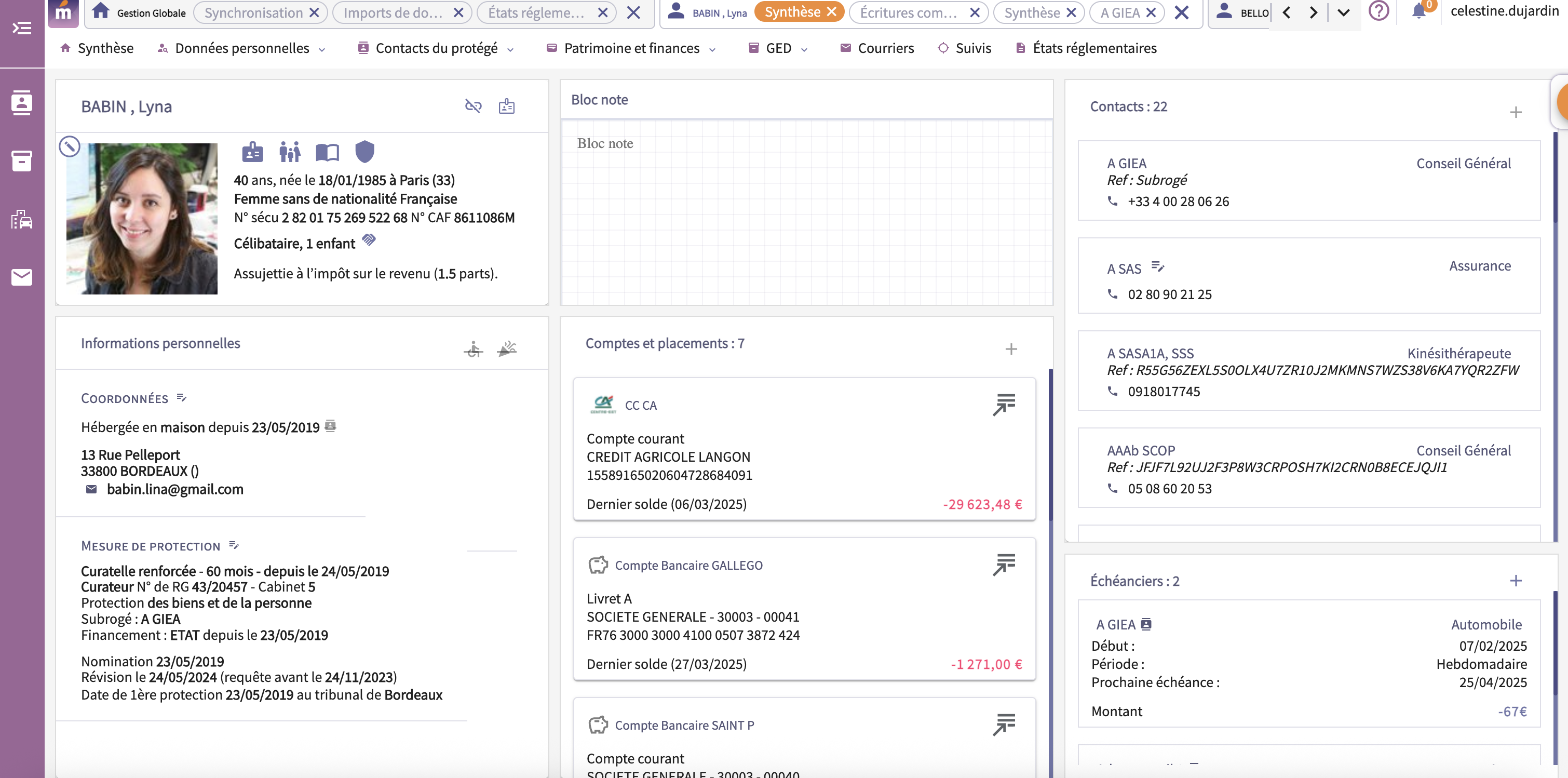The height and width of the screenshot is (778, 1568).
Task: Open the Courriers menu item
Action: [x=876, y=48]
